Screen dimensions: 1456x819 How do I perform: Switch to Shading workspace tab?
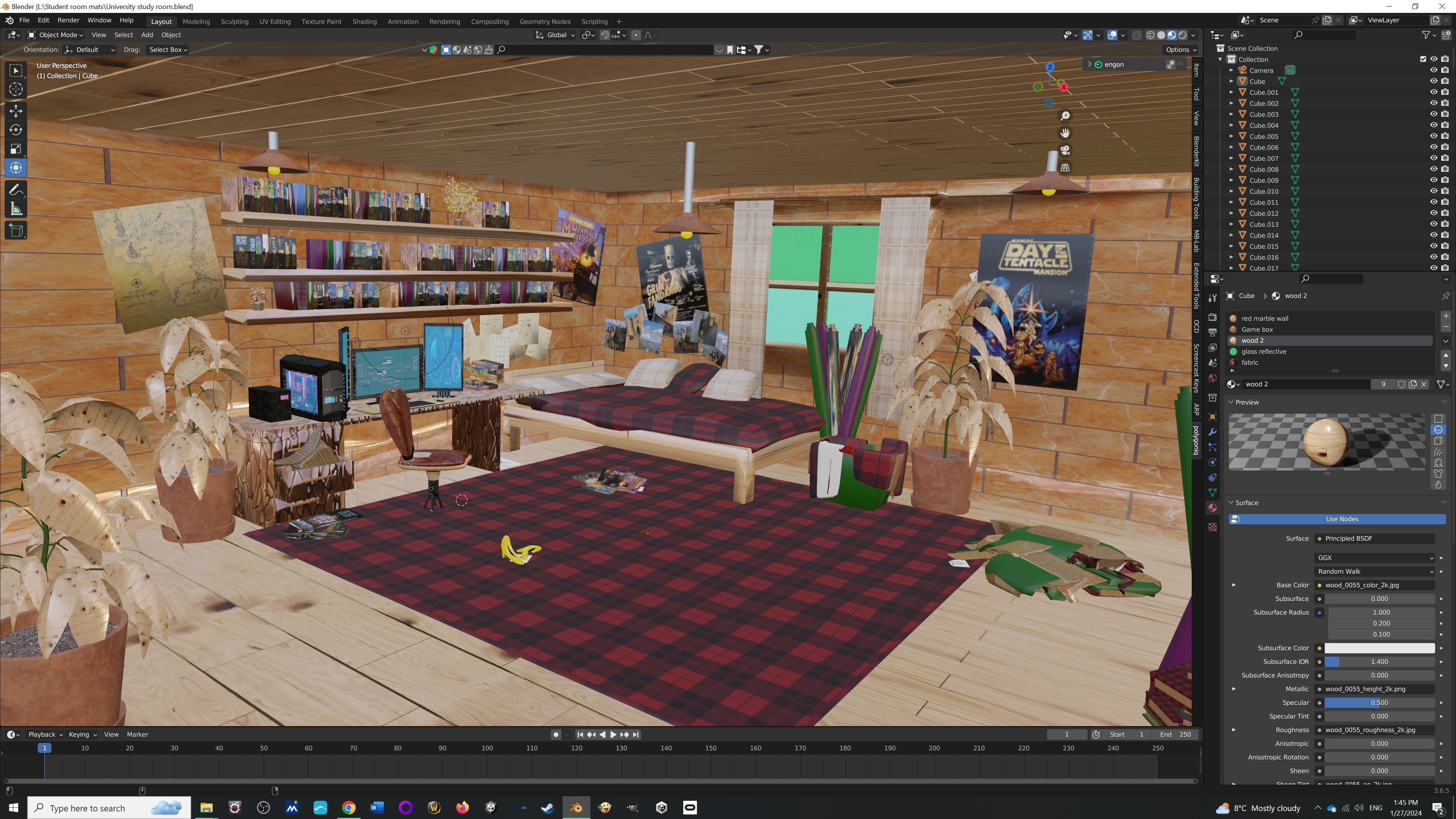(364, 22)
